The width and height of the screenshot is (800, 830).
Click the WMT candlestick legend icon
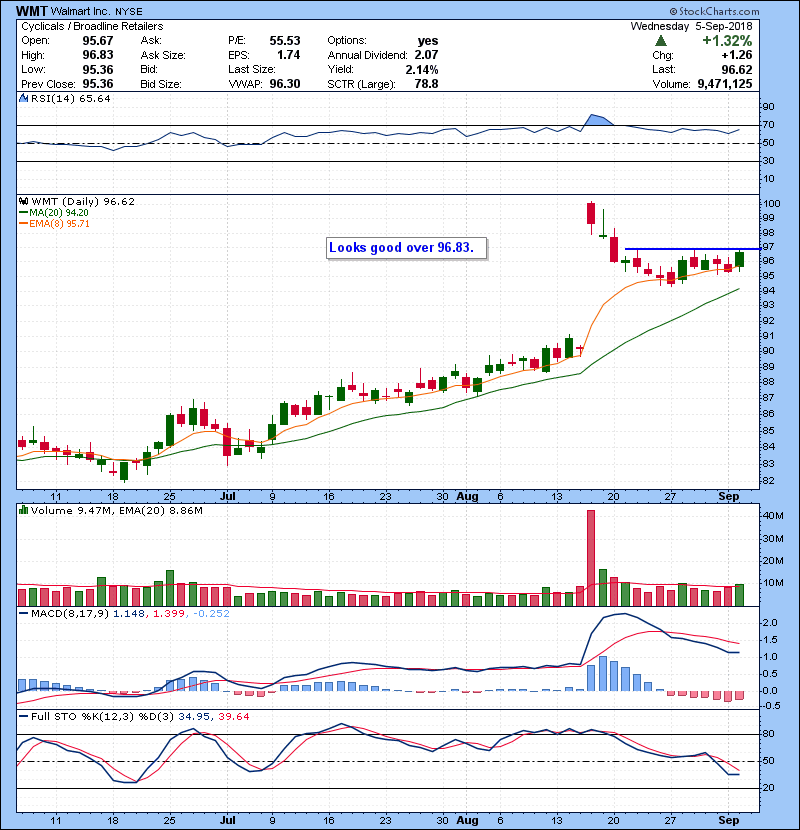(x=23, y=201)
